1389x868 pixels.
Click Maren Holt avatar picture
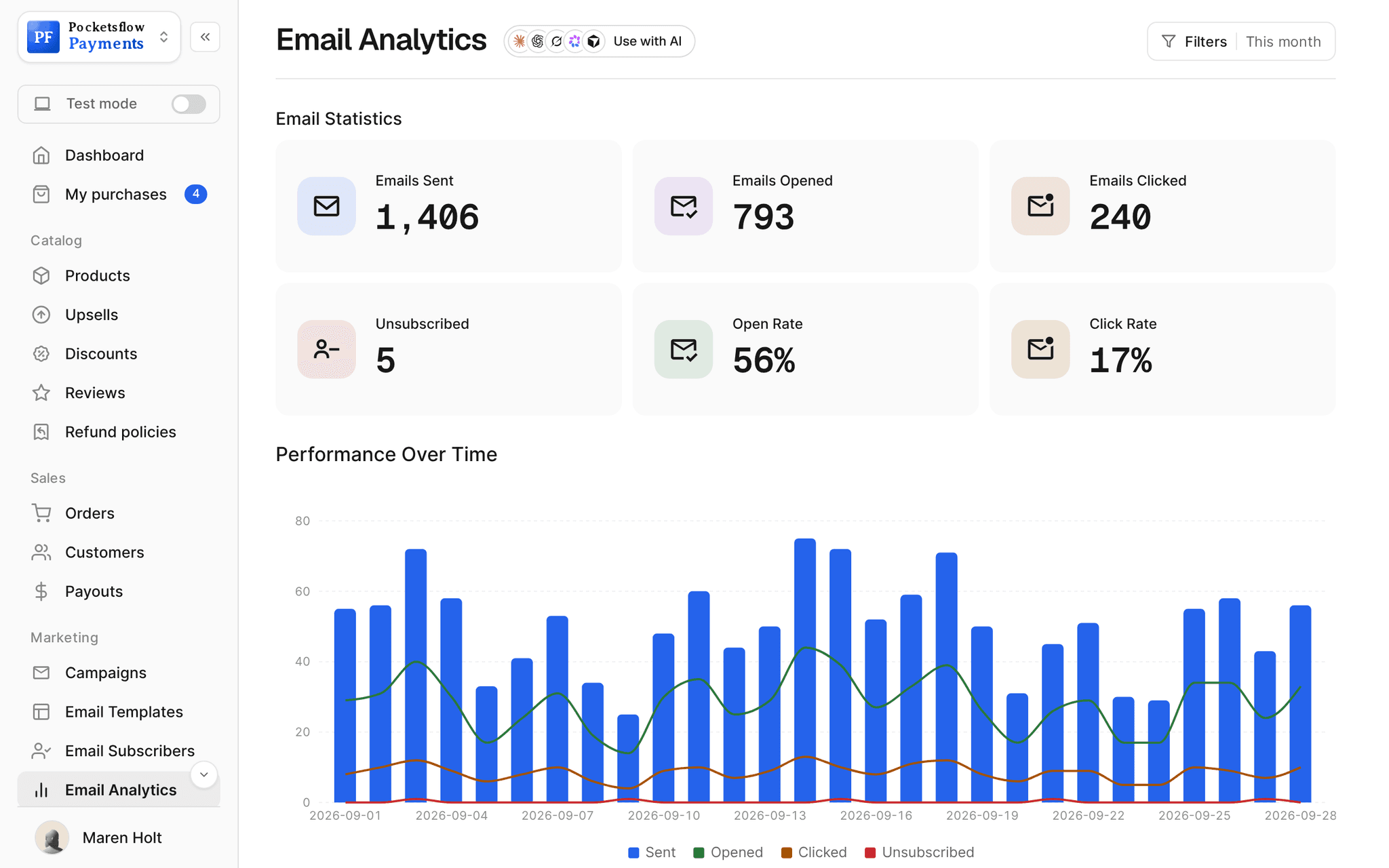coord(52,837)
